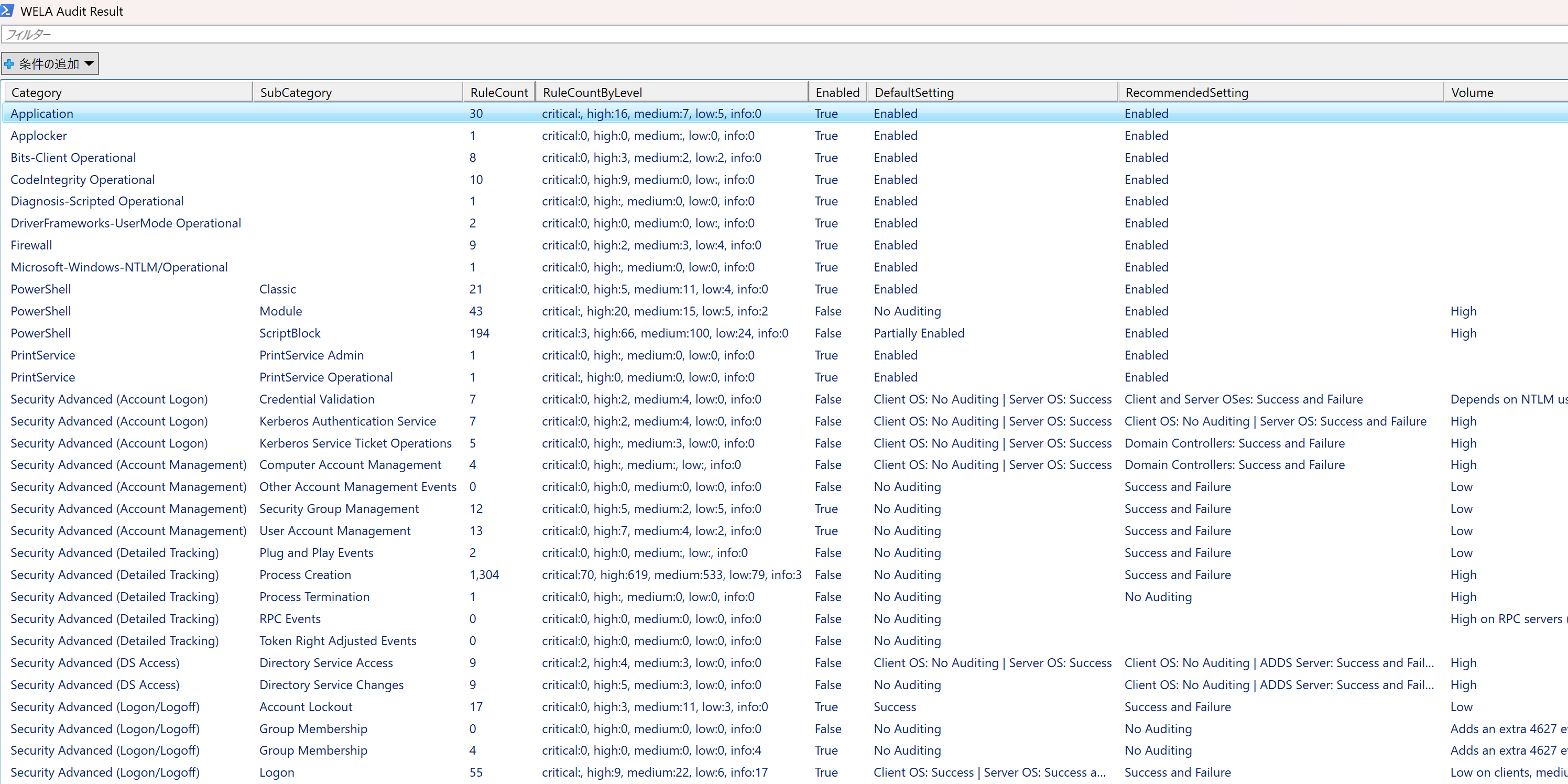Image resolution: width=1568 pixels, height=784 pixels.
Task: Select the Applocker row
Action: point(39,136)
